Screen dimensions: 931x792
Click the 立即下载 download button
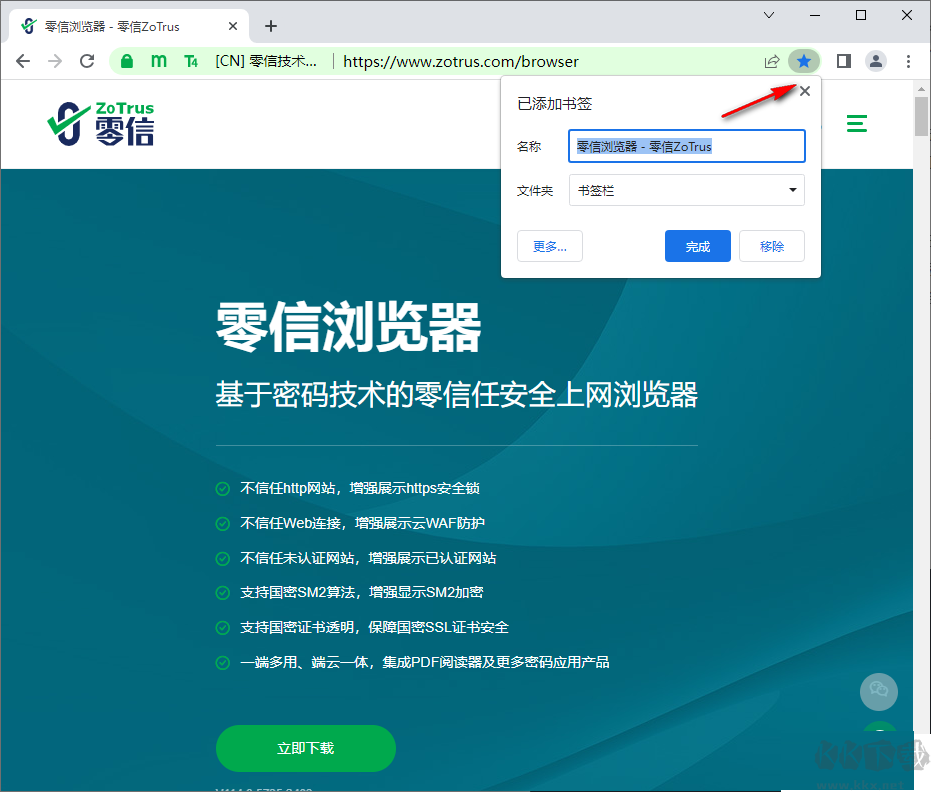(305, 748)
